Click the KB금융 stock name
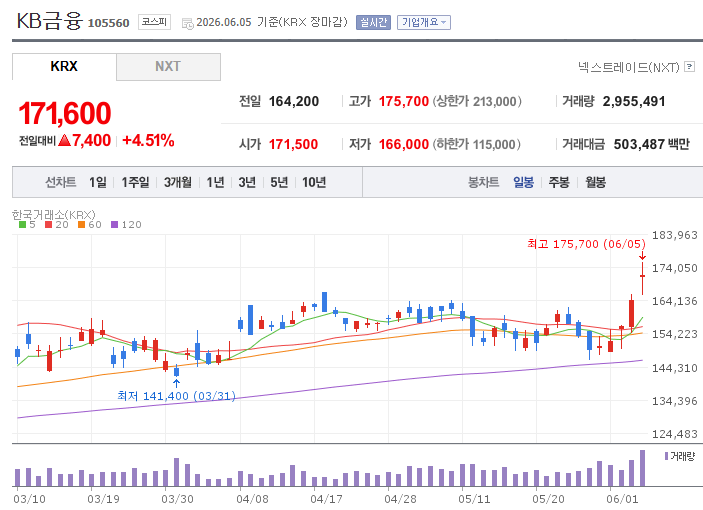Viewport: 703px width, 510px height. (50, 21)
